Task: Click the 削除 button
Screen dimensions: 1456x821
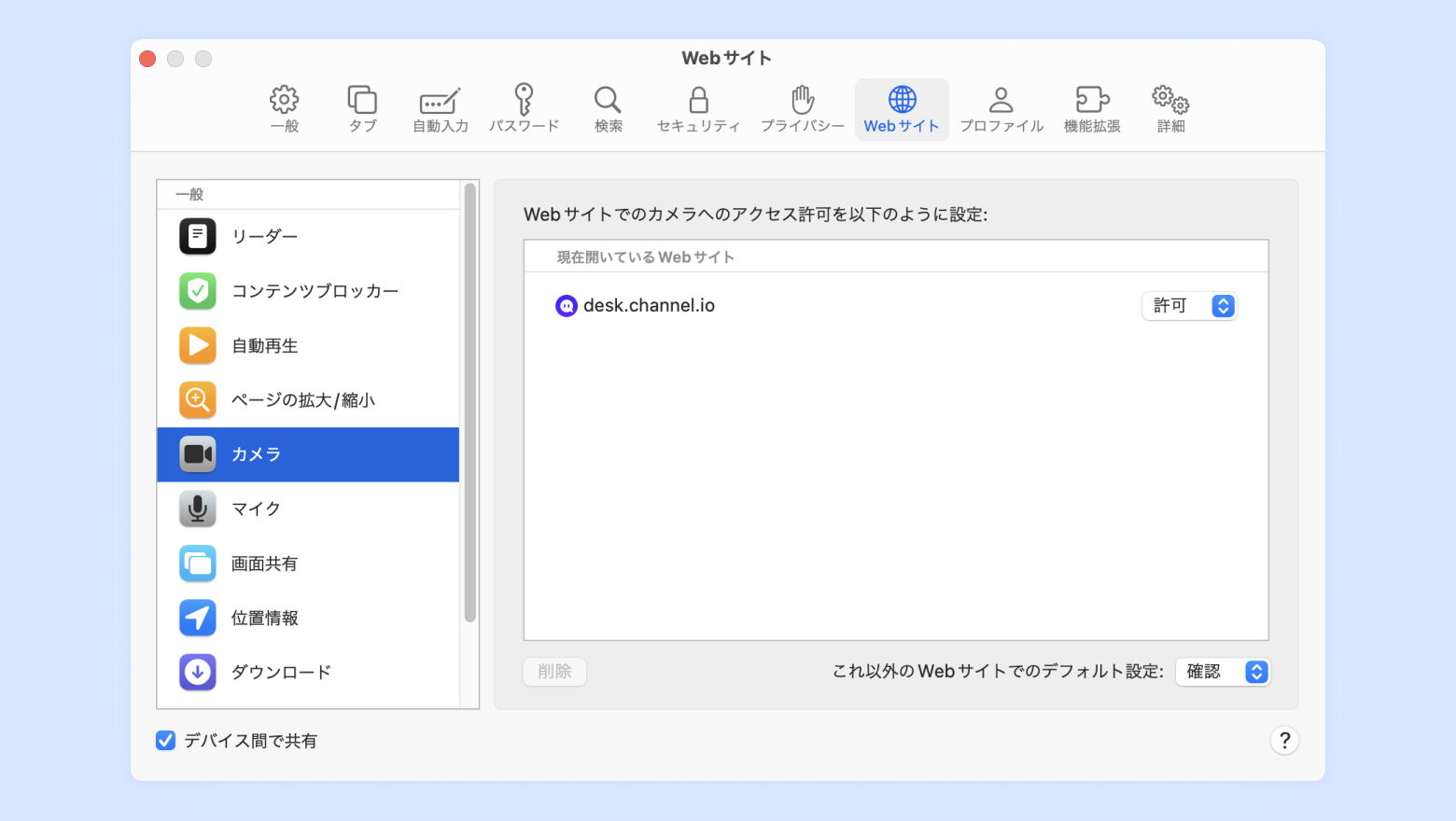Action: (x=554, y=672)
